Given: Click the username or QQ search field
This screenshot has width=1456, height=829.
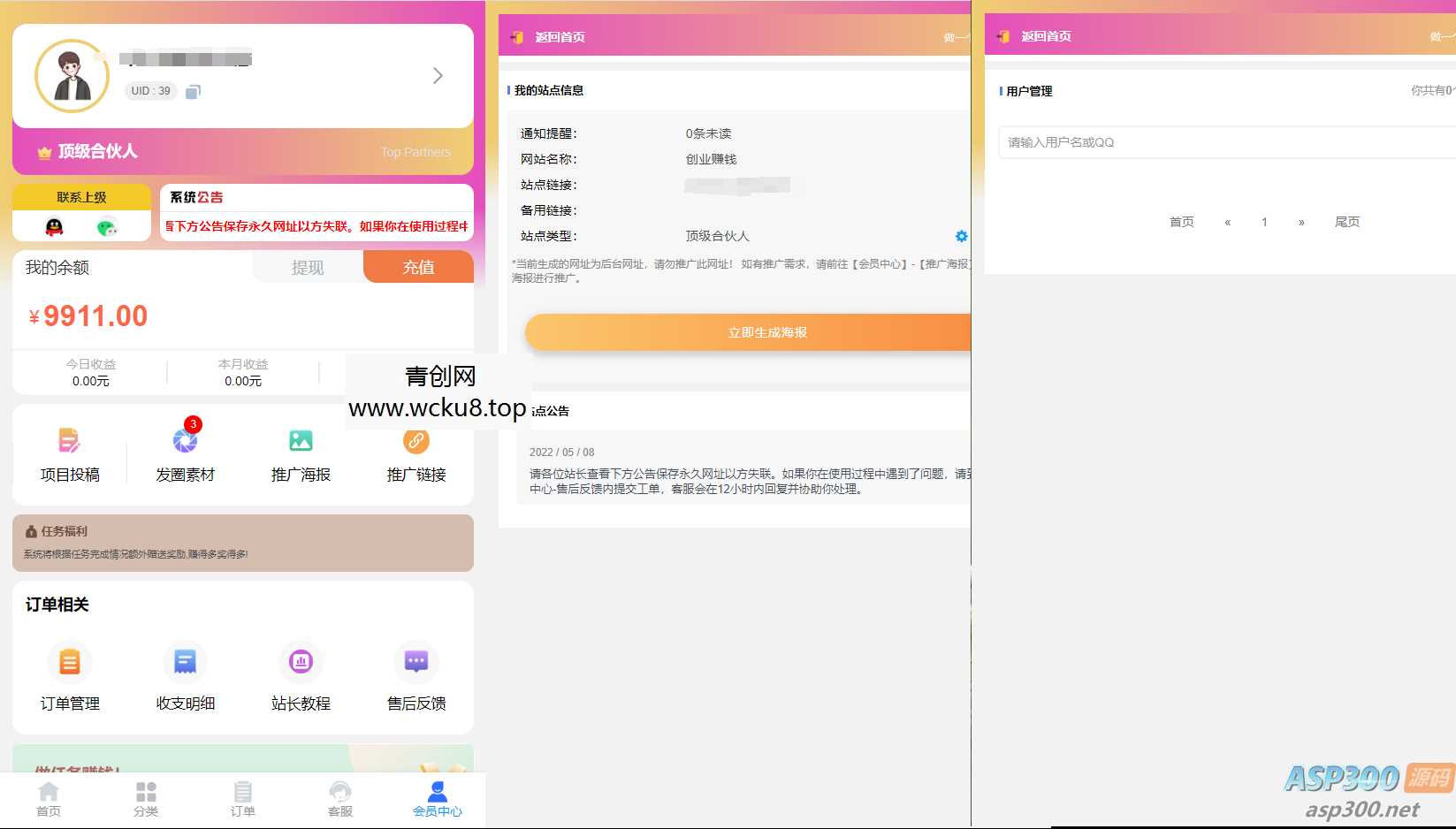Looking at the screenshot, I should (x=1224, y=142).
